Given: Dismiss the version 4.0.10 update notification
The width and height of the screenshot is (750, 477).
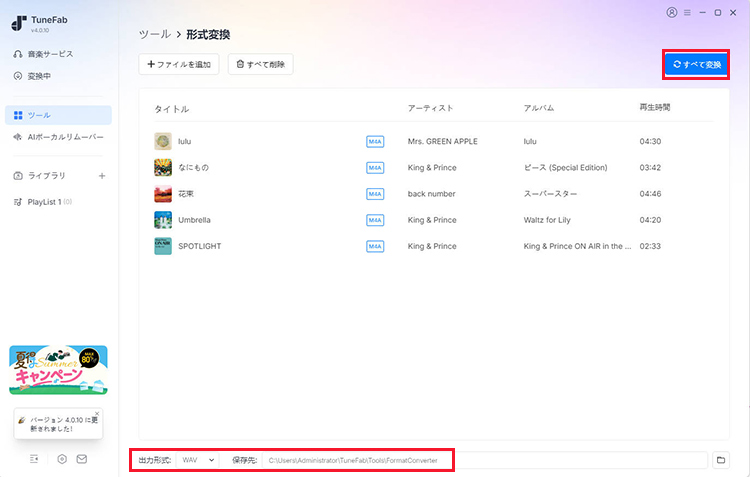Looking at the screenshot, I should click(97, 413).
